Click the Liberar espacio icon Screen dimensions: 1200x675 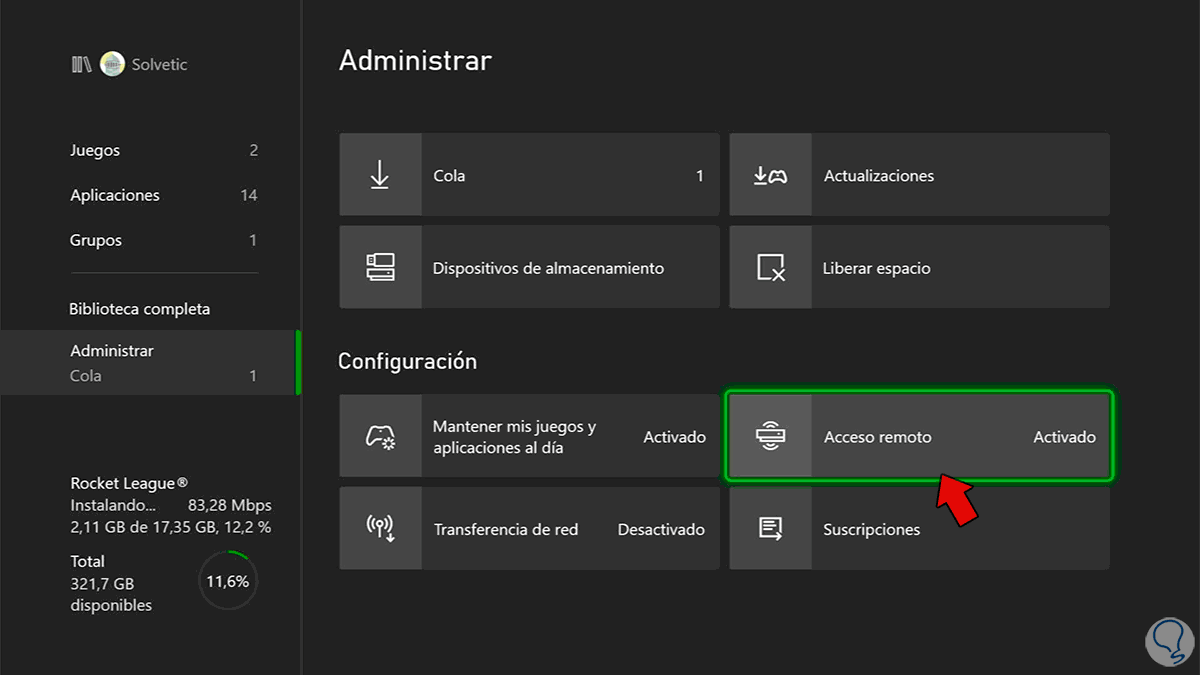(770, 268)
